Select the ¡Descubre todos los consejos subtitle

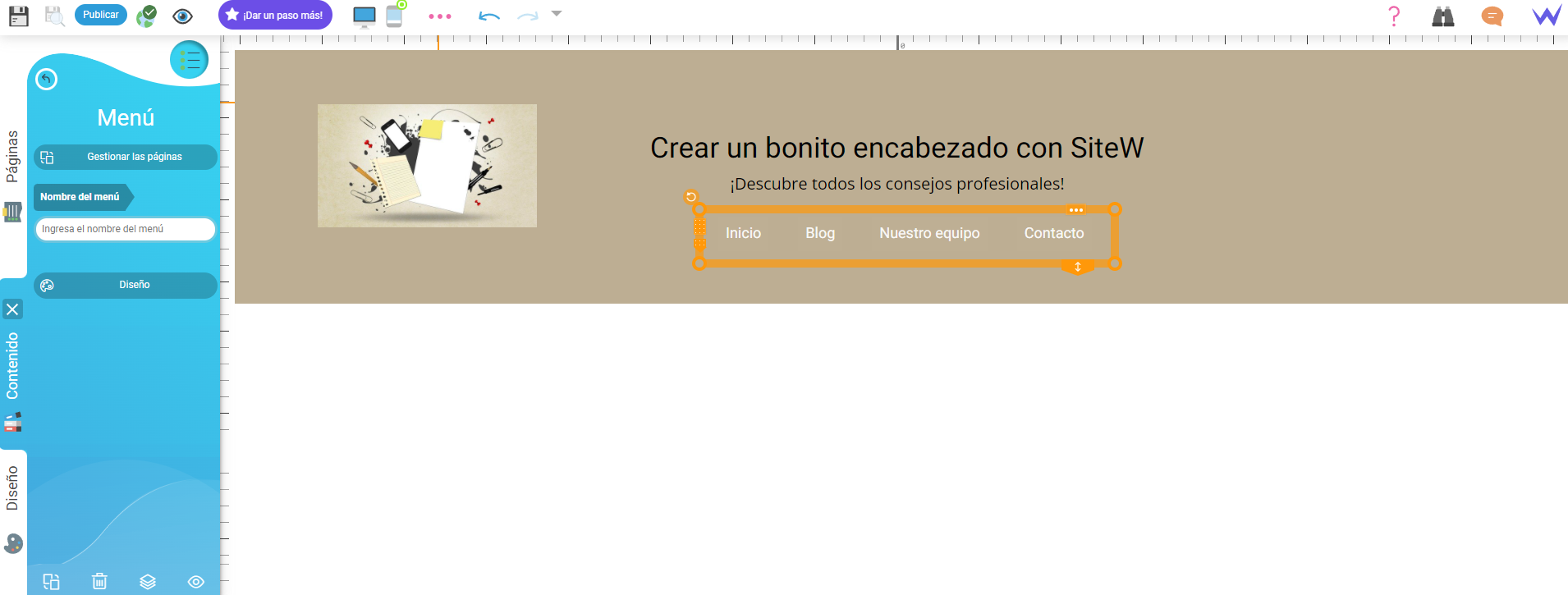point(896,184)
